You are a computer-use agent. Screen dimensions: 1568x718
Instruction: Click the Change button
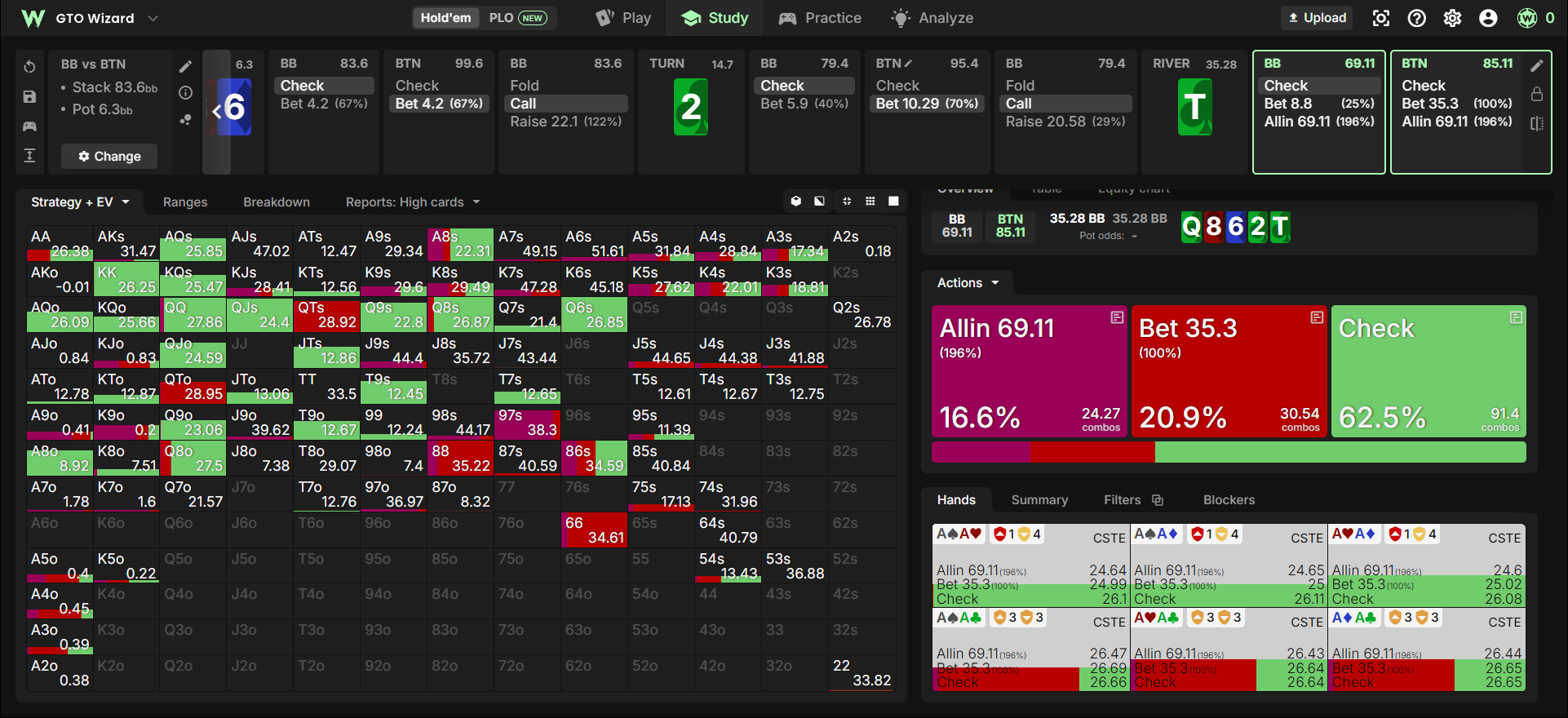[109, 156]
